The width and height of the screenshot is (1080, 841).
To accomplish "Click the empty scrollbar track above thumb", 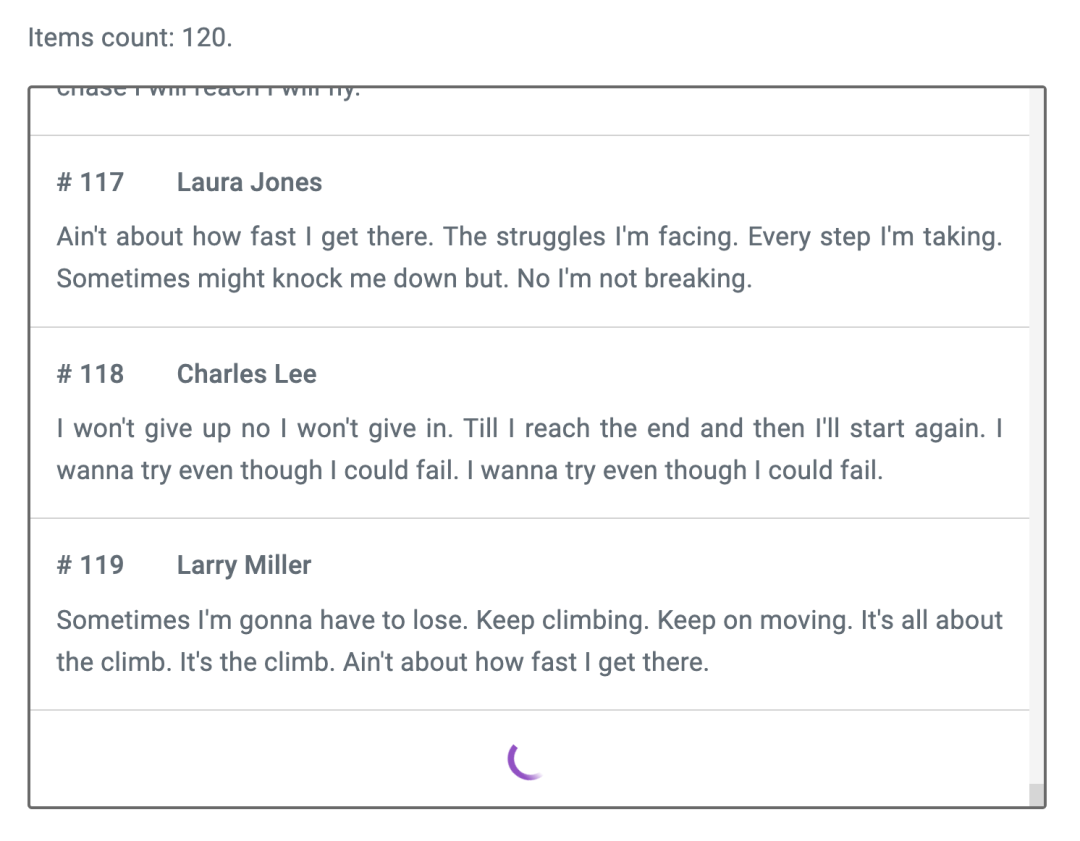I will pos(1037,435).
